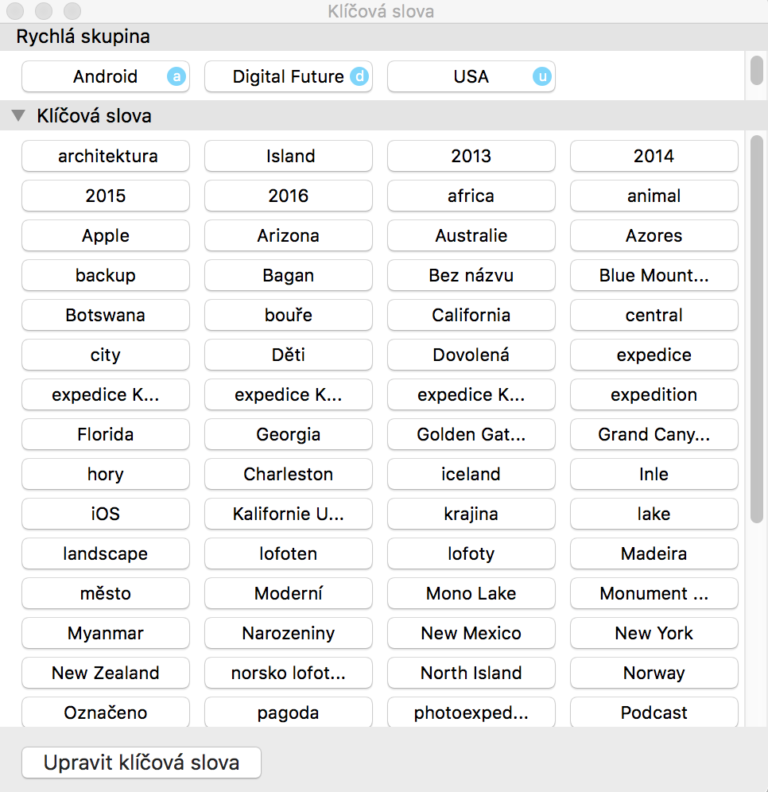
Task: Select the New Zealand keyword
Action: pos(106,673)
